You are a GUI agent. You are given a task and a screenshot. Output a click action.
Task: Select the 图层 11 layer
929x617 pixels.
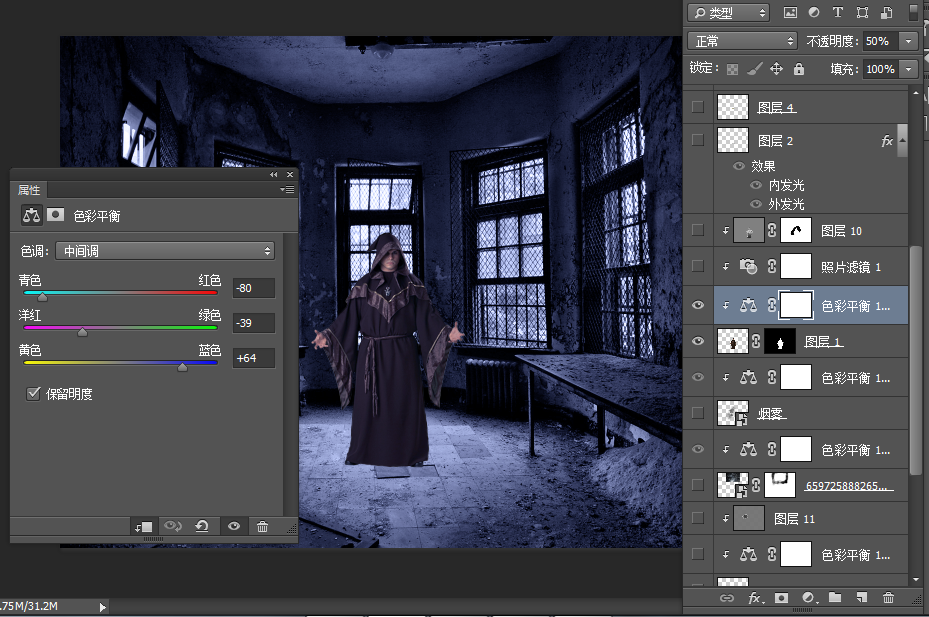click(x=795, y=519)
